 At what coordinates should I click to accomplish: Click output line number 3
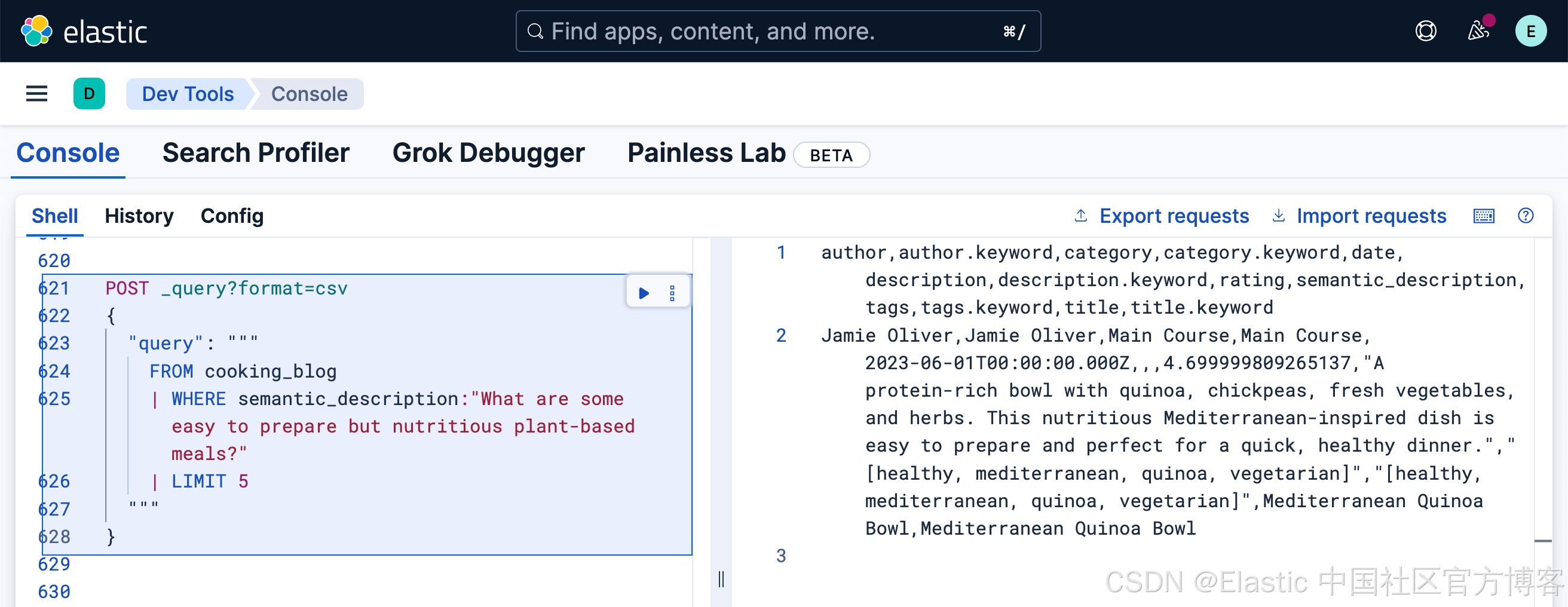tap(781, 556)
